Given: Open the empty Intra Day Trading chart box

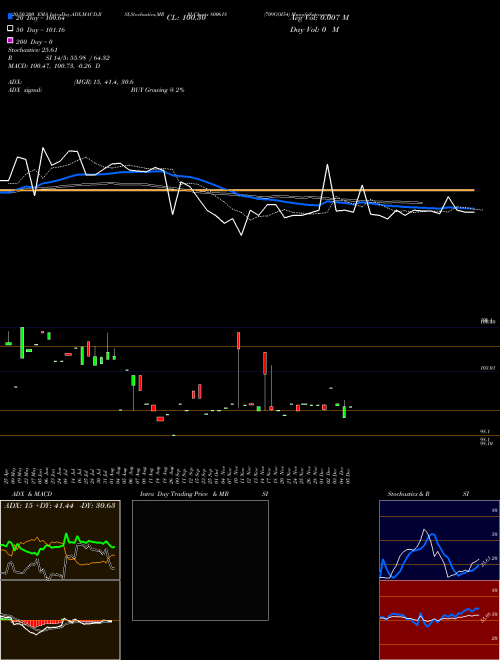Looking at the screenshot, I should coord(200,560).
